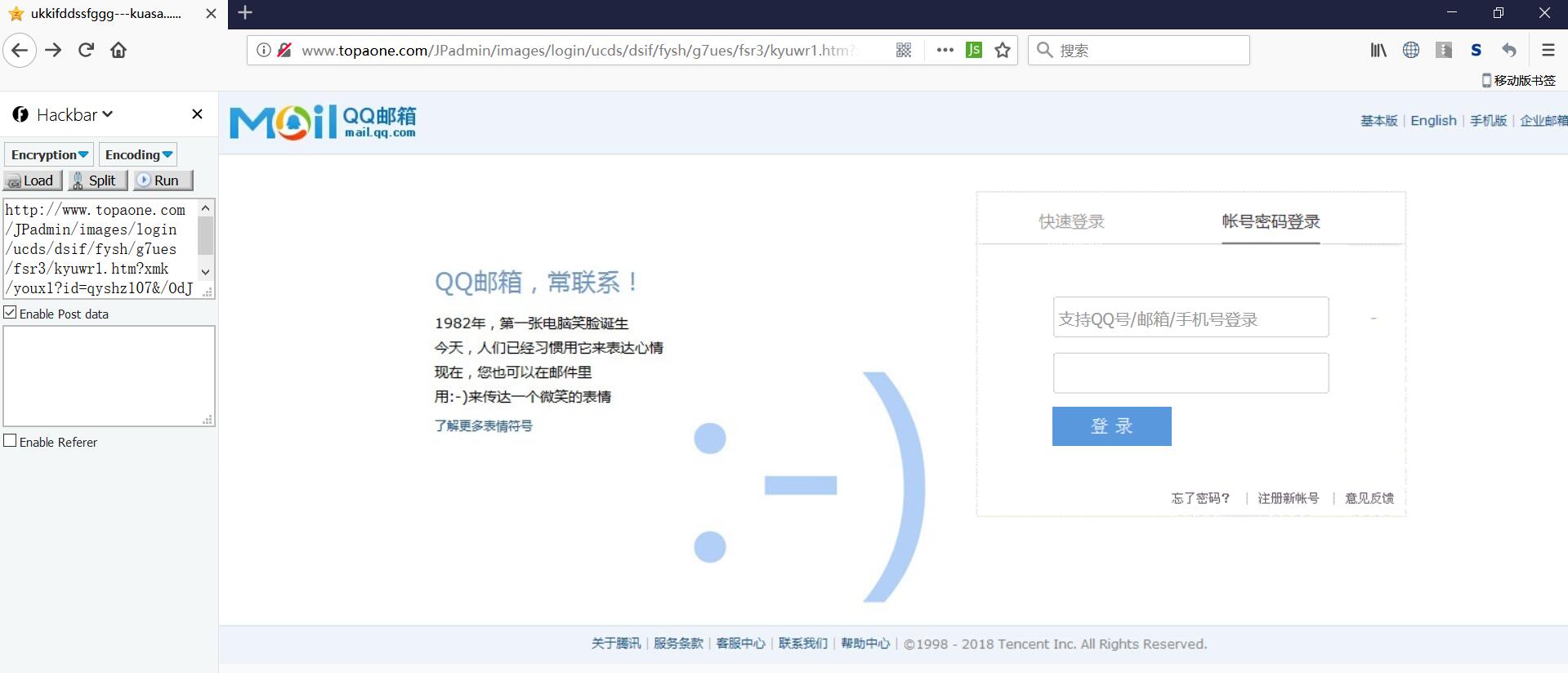Image resolution: width=1568 pixels, height=673 pixels.
Task: Open the 企业邮箱 enterprise mail link
Action: 1543,120
